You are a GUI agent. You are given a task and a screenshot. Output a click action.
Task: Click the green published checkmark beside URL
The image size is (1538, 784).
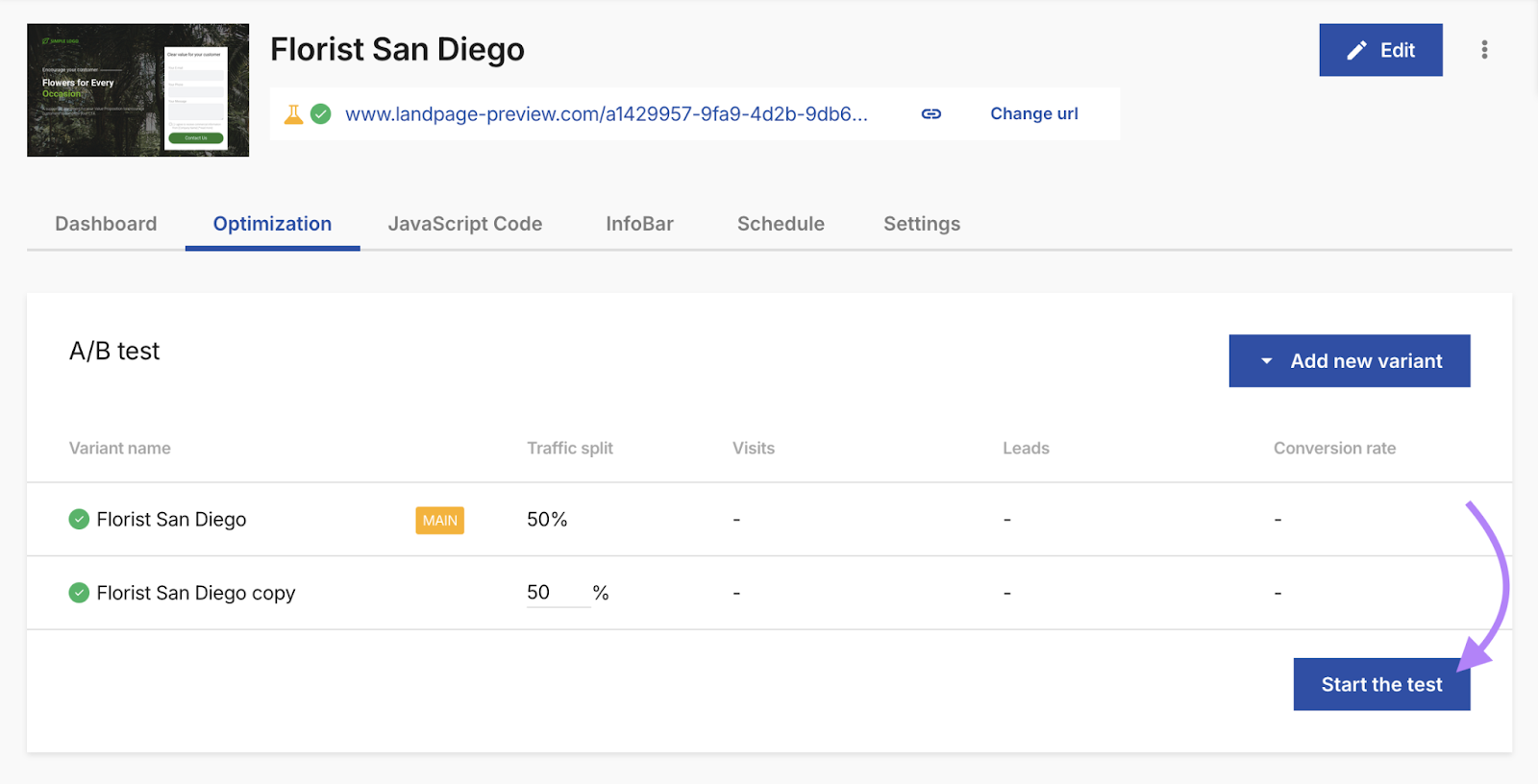(x=321, y=114)
